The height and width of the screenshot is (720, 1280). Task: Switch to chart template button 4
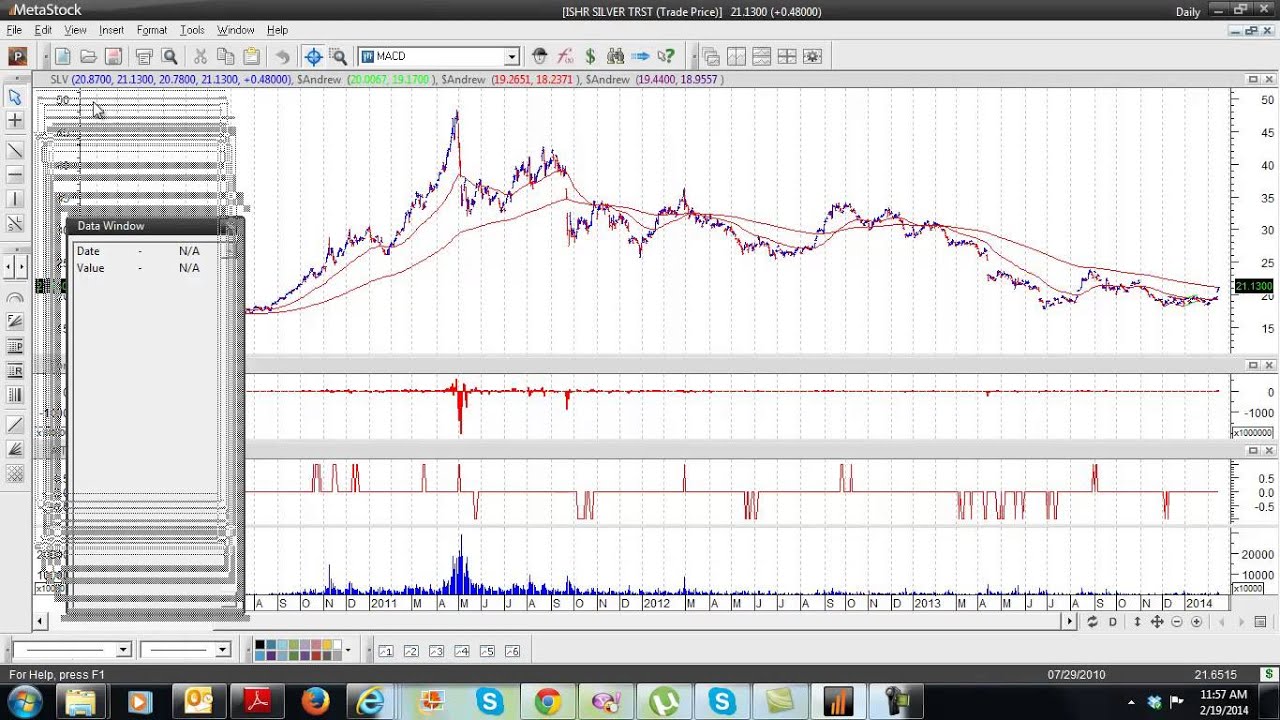[462, 651]
